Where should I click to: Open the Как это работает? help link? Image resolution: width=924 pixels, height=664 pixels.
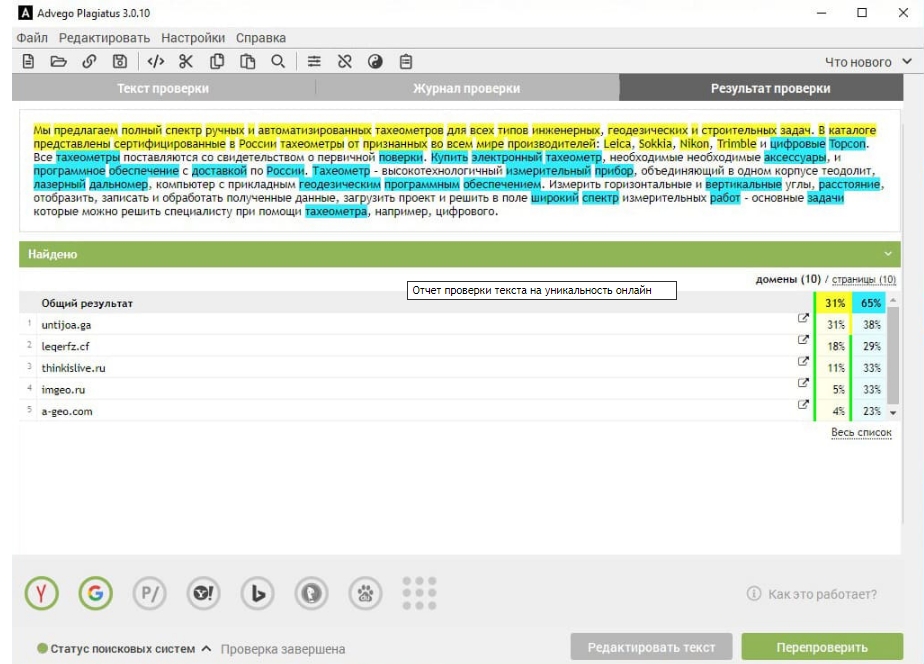click(x=822, y=594)
